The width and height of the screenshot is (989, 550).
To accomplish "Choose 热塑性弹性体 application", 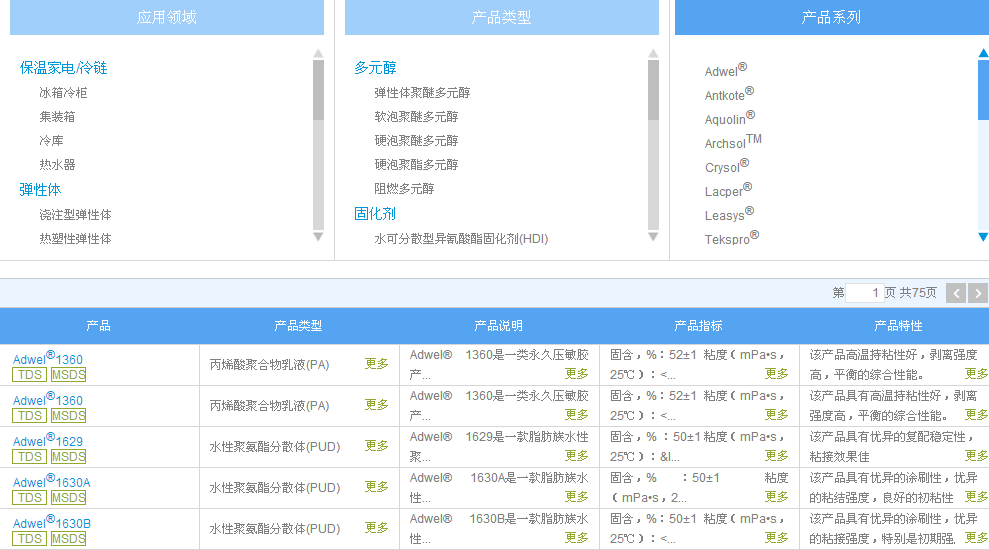I will point(75,238).
